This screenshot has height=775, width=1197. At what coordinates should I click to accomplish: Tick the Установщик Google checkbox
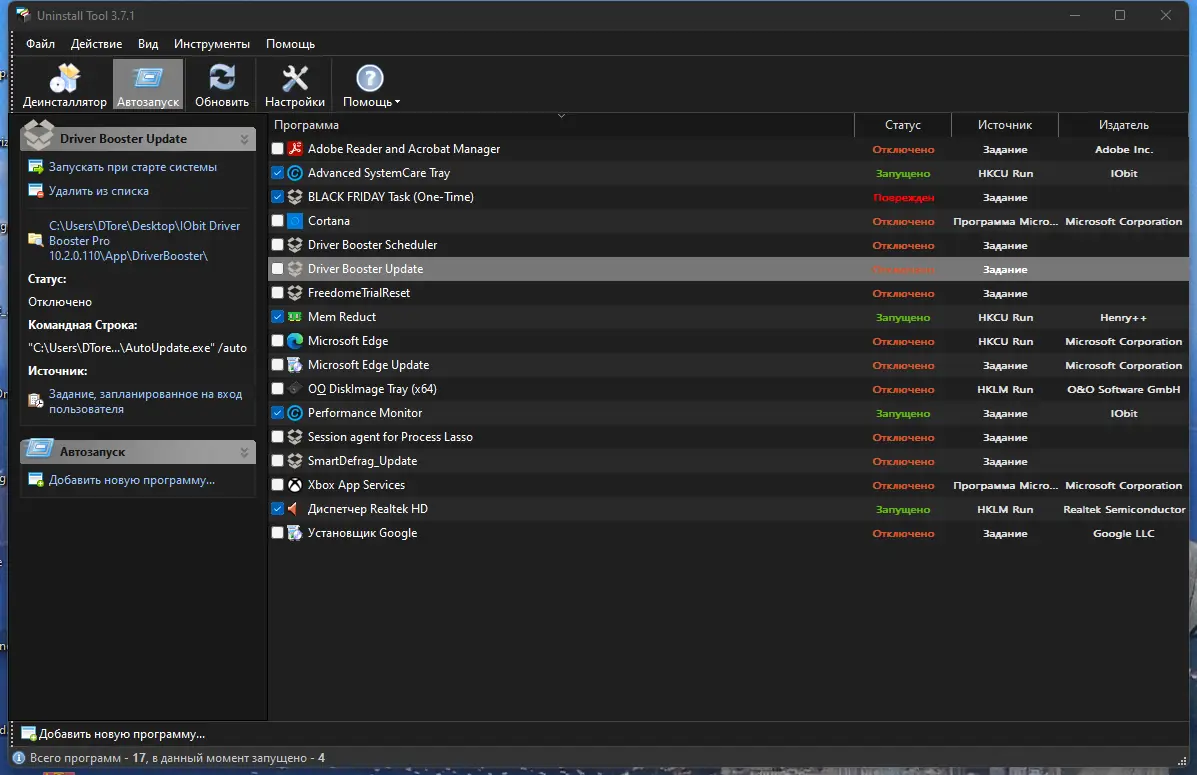(x=278, y=533)
